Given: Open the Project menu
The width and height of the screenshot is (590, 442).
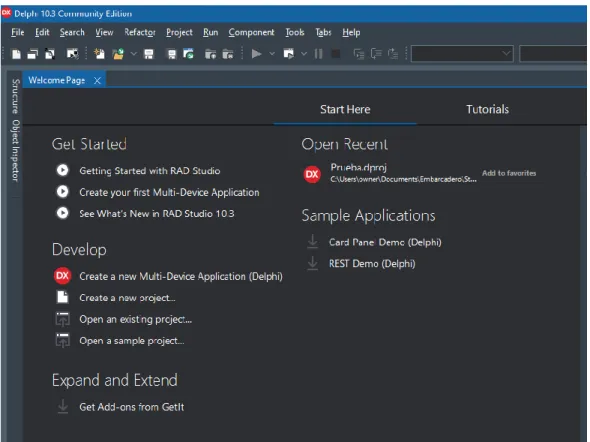Looking at the screenshot, I should (179, 33).
